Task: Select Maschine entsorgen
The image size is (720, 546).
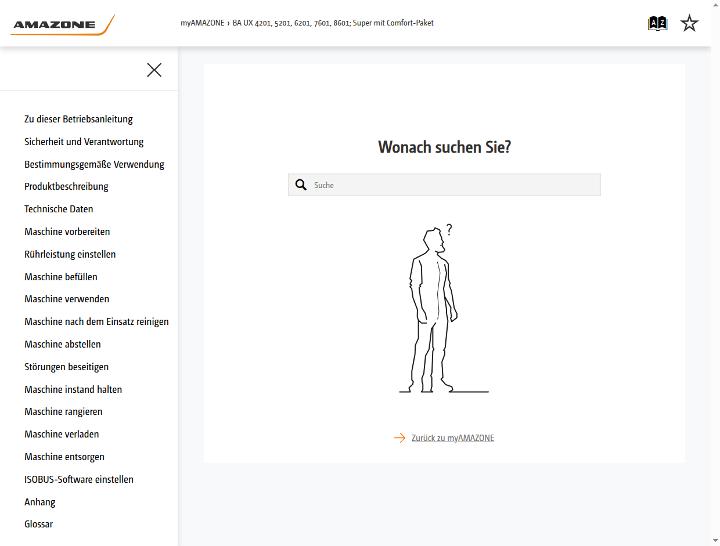Action: pyautogui.click(x=64, y=456)
